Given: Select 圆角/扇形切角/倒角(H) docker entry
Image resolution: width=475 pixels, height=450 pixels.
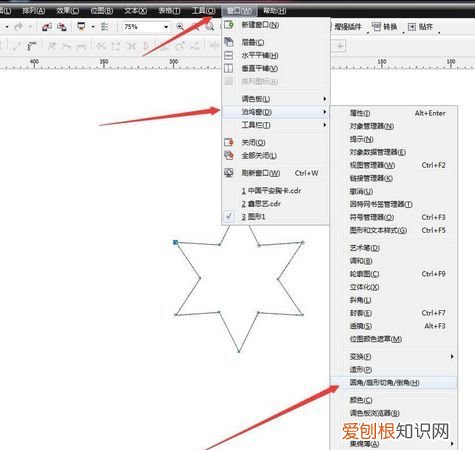Looking at the screenshot, I should 394,383.
